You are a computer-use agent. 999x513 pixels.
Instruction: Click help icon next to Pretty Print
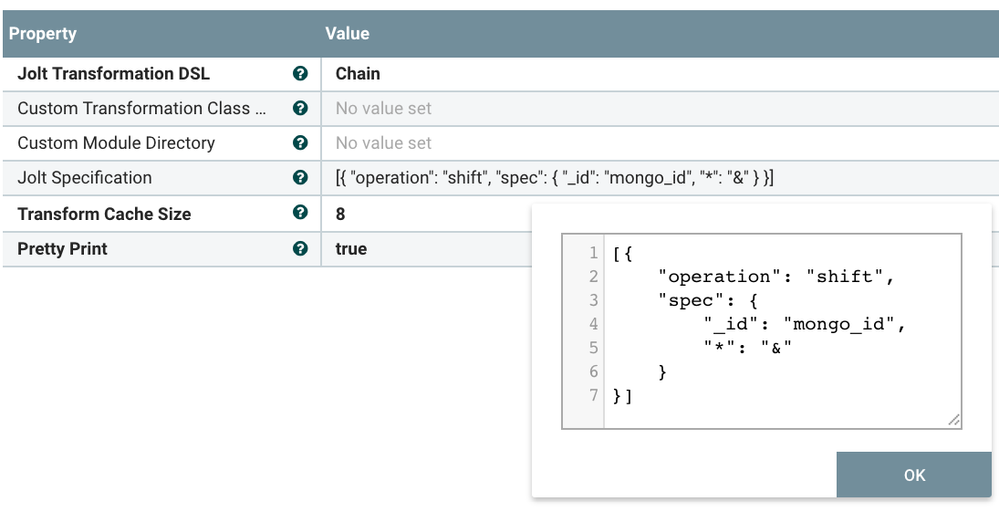pos(299,249)
